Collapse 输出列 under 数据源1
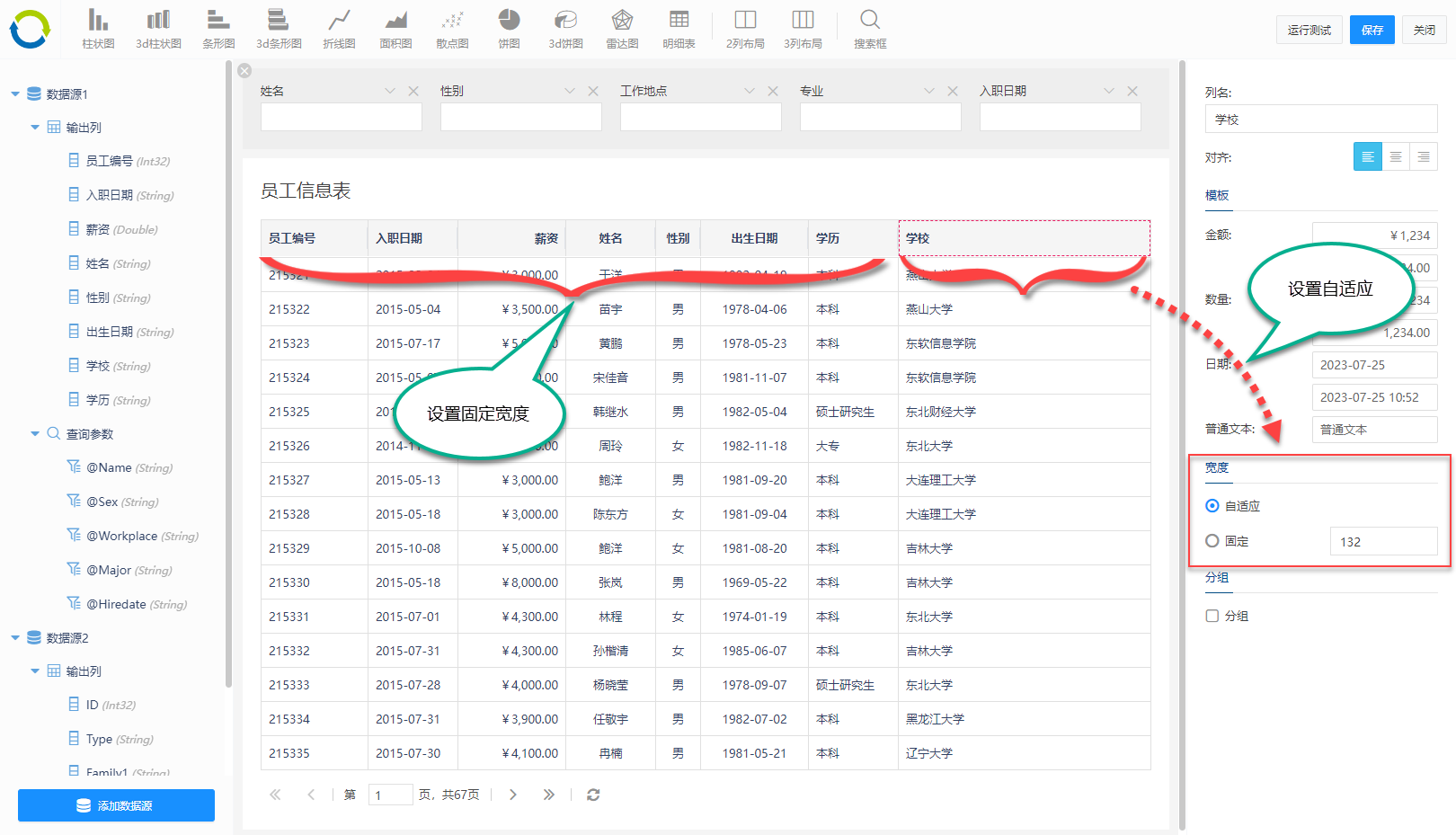 point(35,128)
